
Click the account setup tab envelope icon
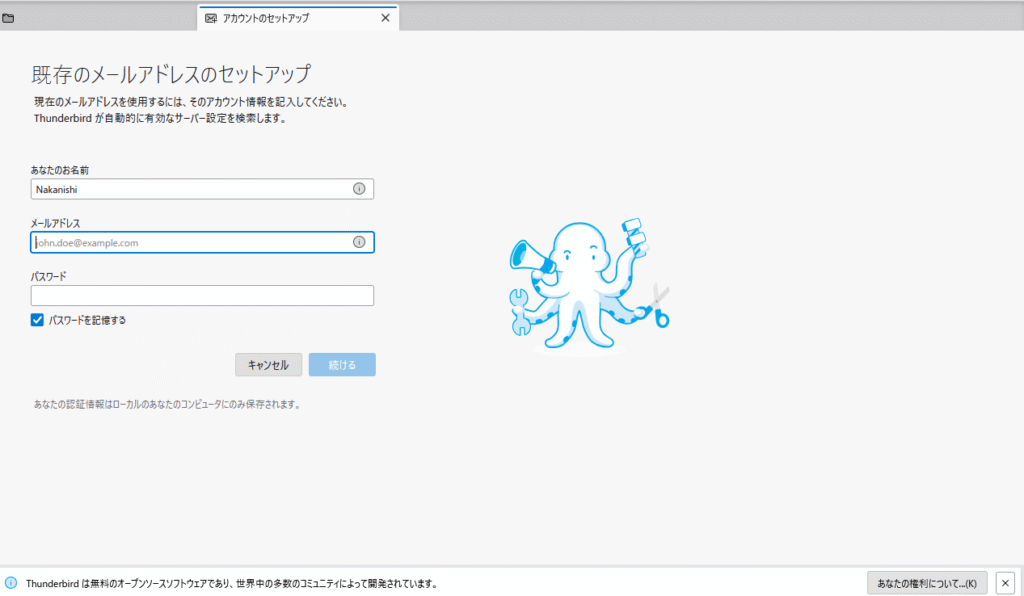[x=211, y=18]
